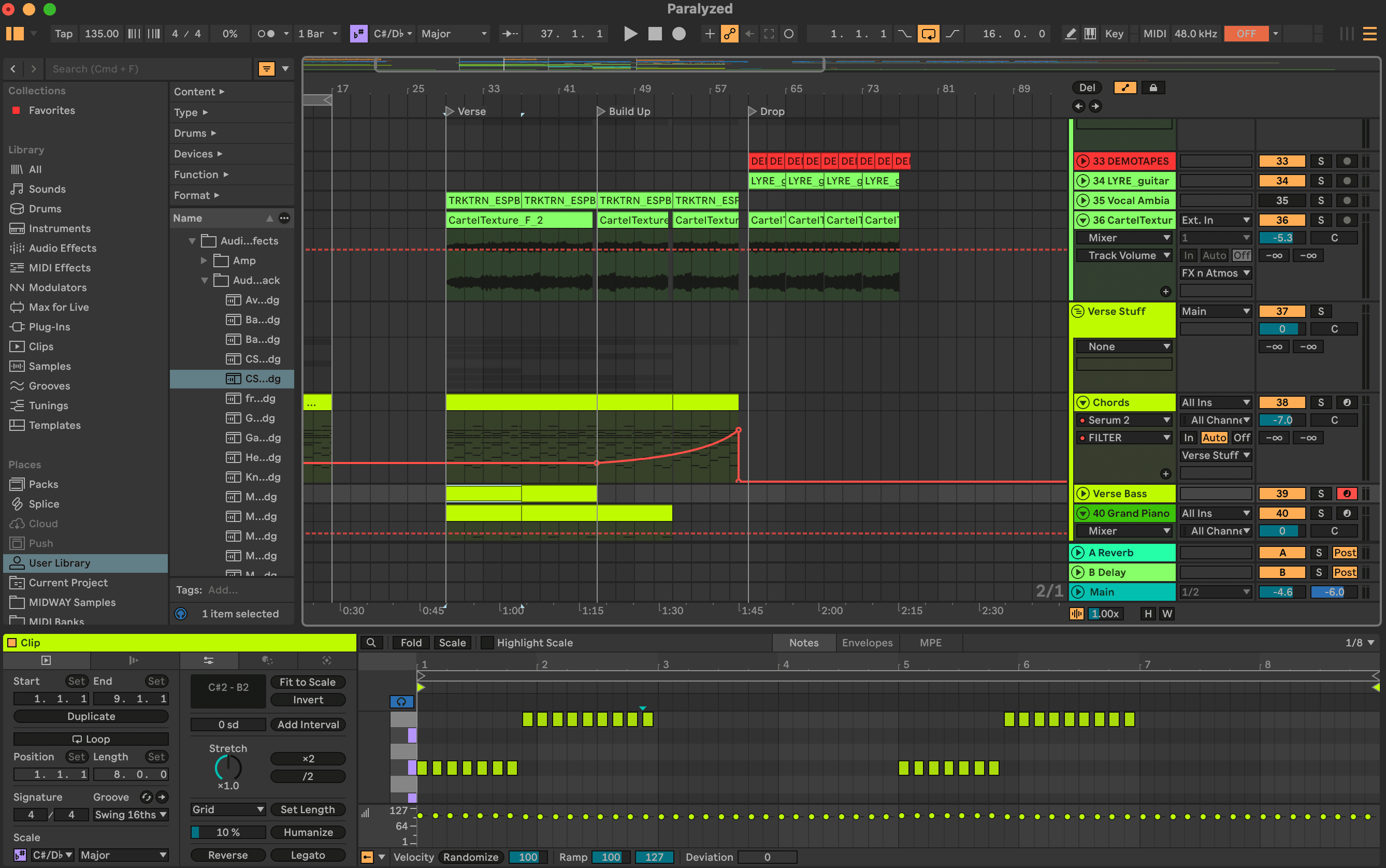
Task: Toggle the Arrangement Loop switch
Action: pos(928,33)
